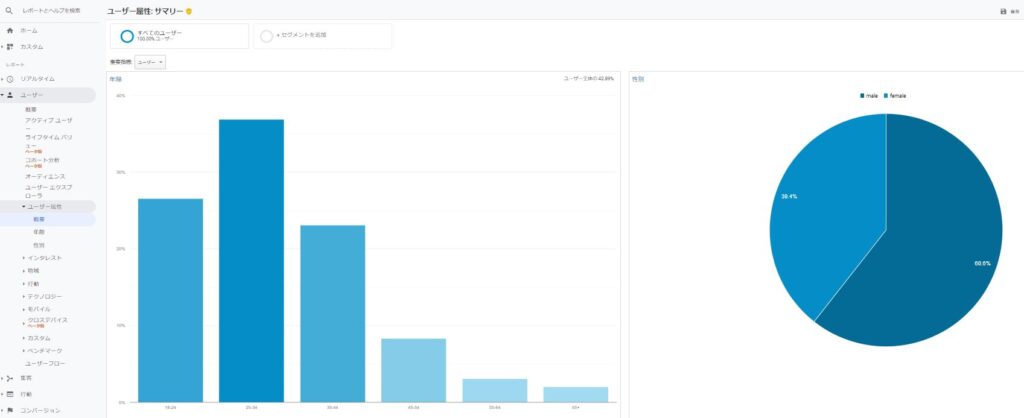Click the 65+ age bar
The width and height of the screenshot is (1024, 418).
pos(575,394)
